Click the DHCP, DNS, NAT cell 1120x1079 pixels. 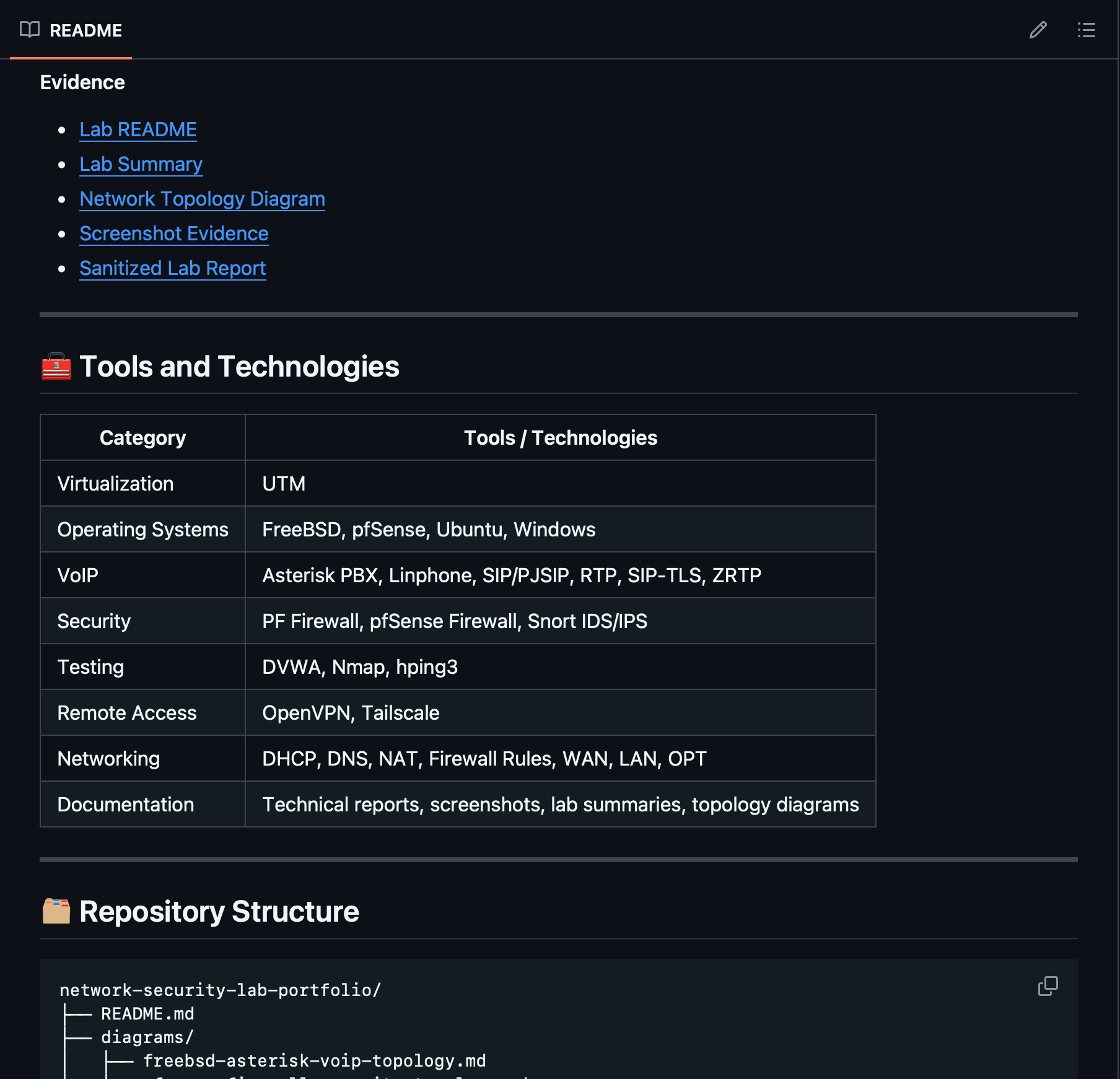click(561, 759)
